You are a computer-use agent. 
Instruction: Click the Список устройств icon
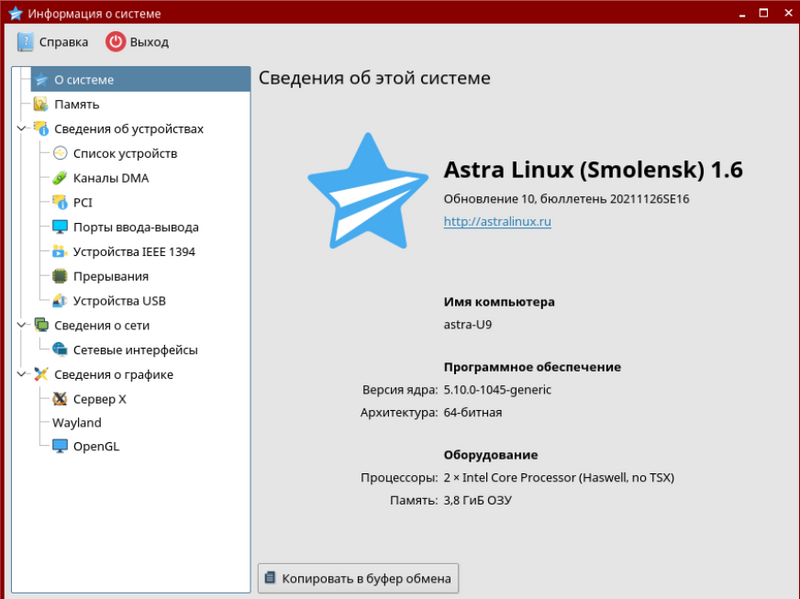(60, 153)
